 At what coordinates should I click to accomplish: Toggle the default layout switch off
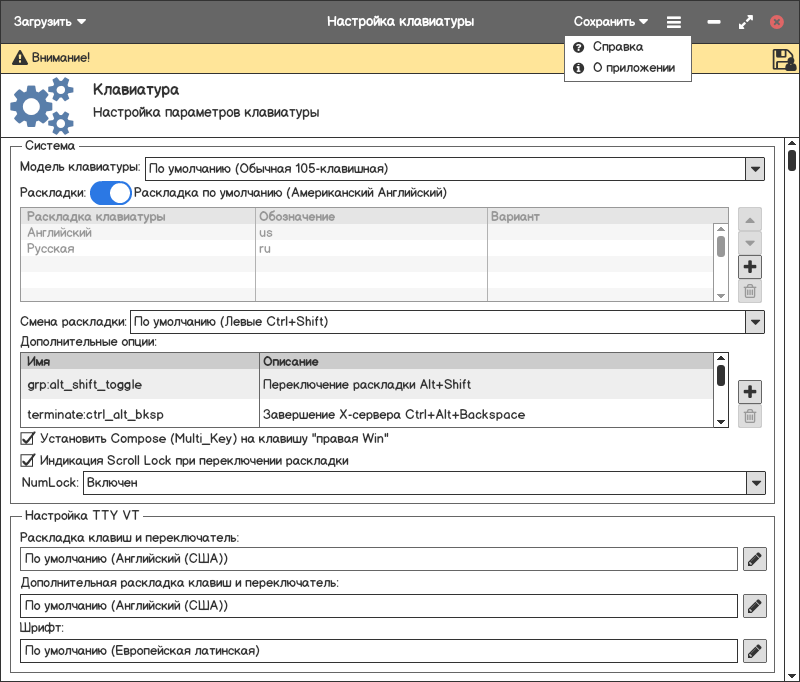pyautogui.click(x=111, y=192)
